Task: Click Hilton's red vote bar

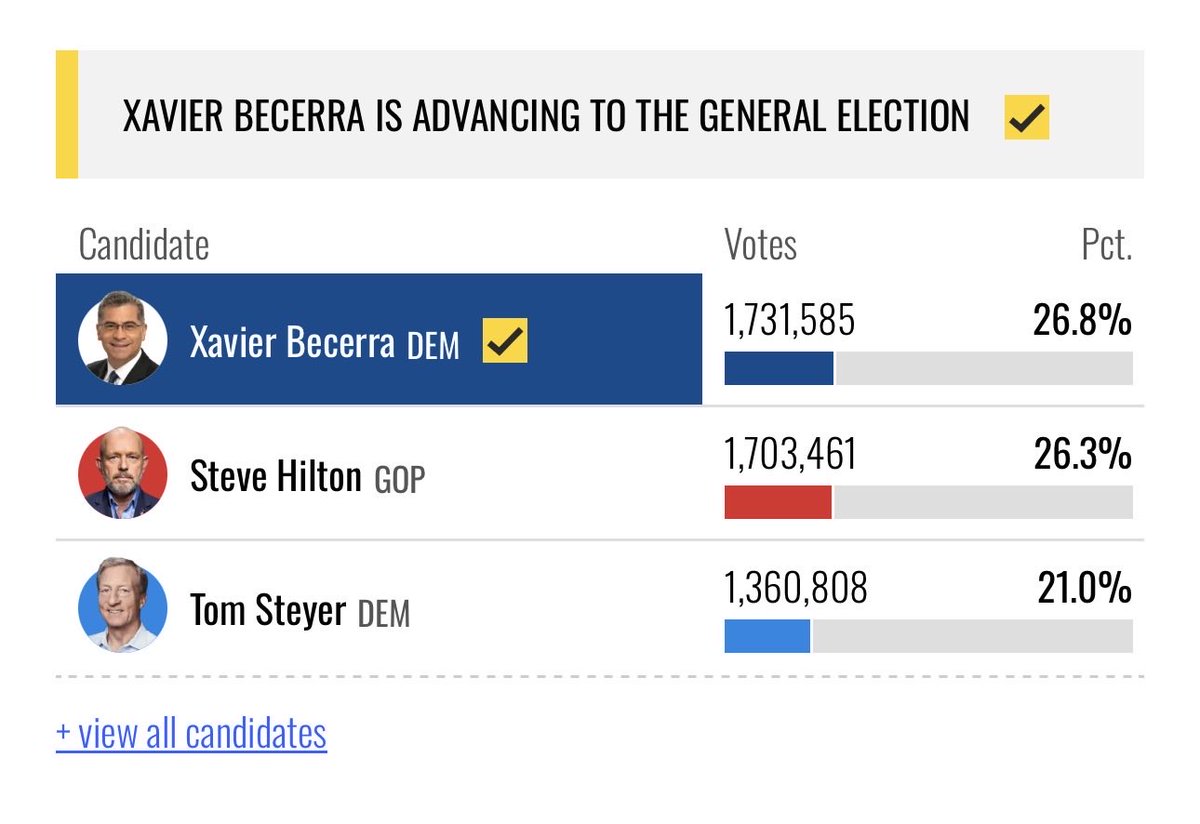Action: 777,502
